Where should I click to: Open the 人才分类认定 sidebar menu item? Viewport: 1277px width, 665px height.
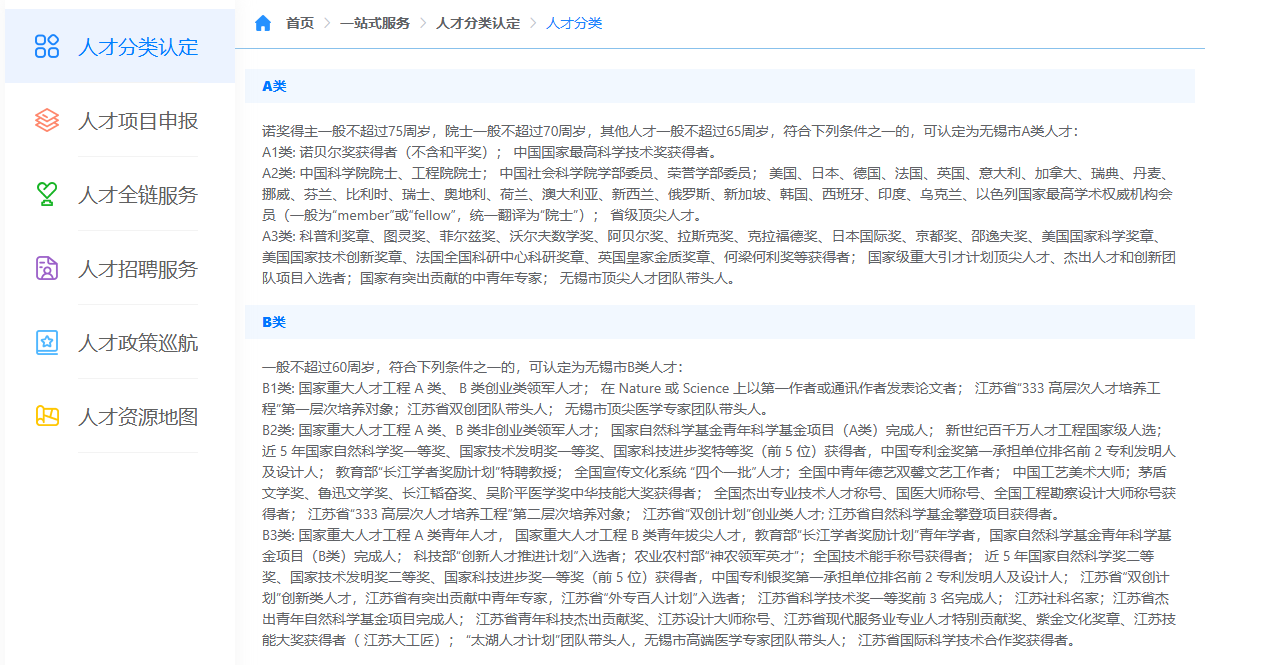click(138, 47)
